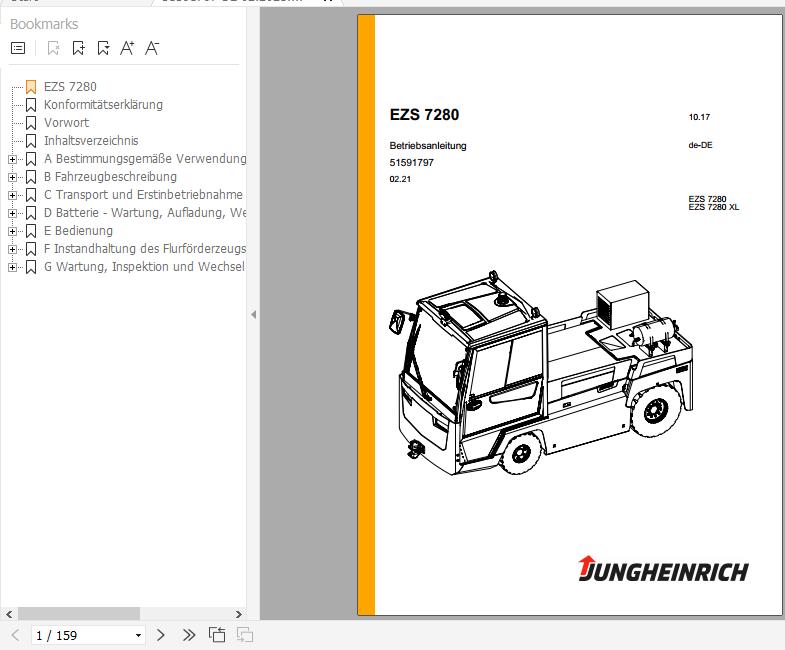Click the date 02.21 on page
The image size is (785, 650).
pos(400,179)
